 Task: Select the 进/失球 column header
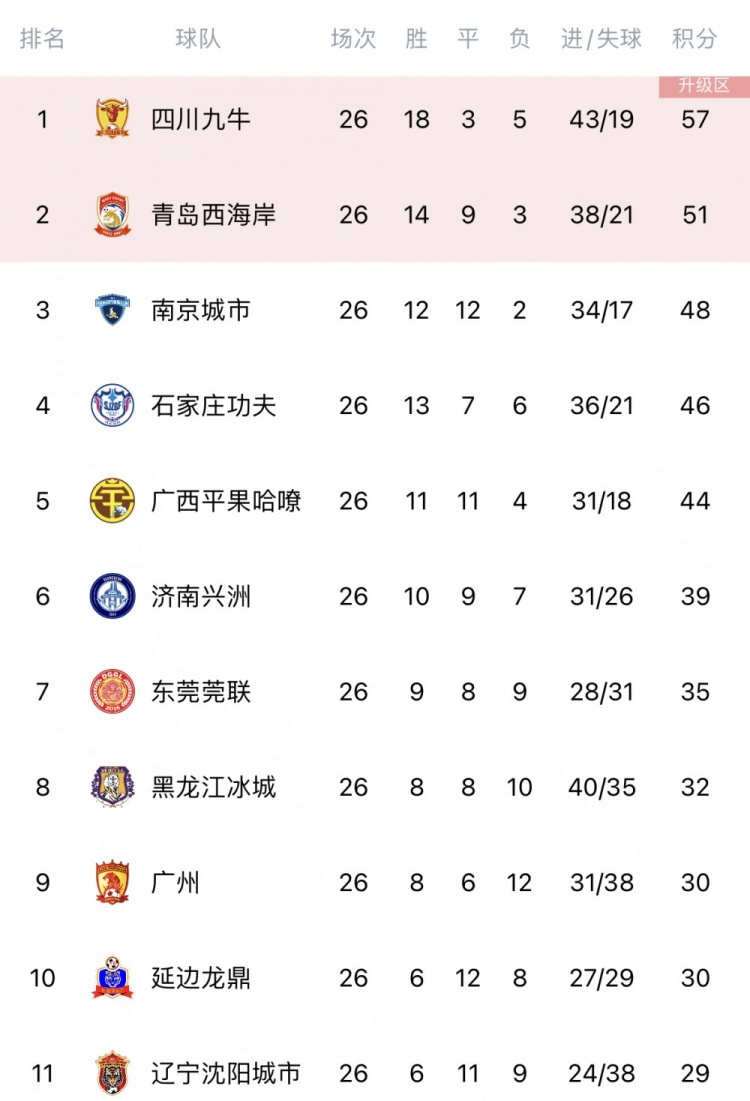click(601, 38)
